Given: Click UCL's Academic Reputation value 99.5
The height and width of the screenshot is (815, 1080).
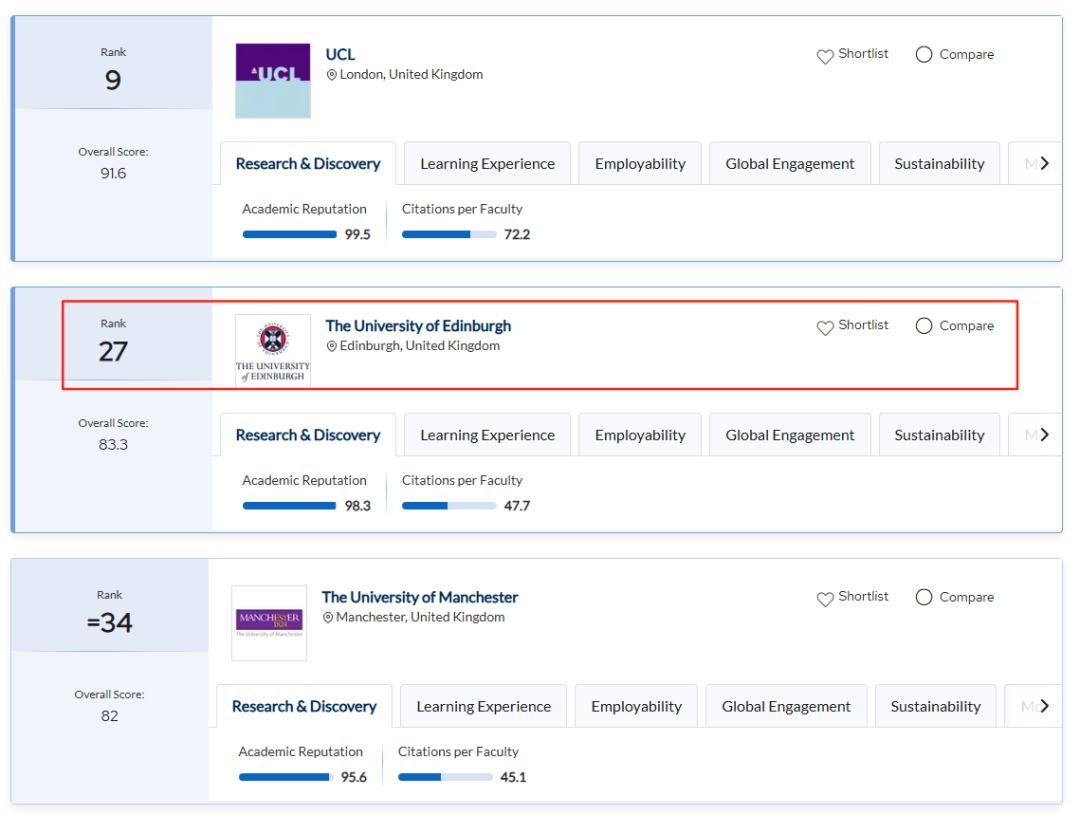Looking at the screenshot, I should pyautogui.click(x=357, y=235).
